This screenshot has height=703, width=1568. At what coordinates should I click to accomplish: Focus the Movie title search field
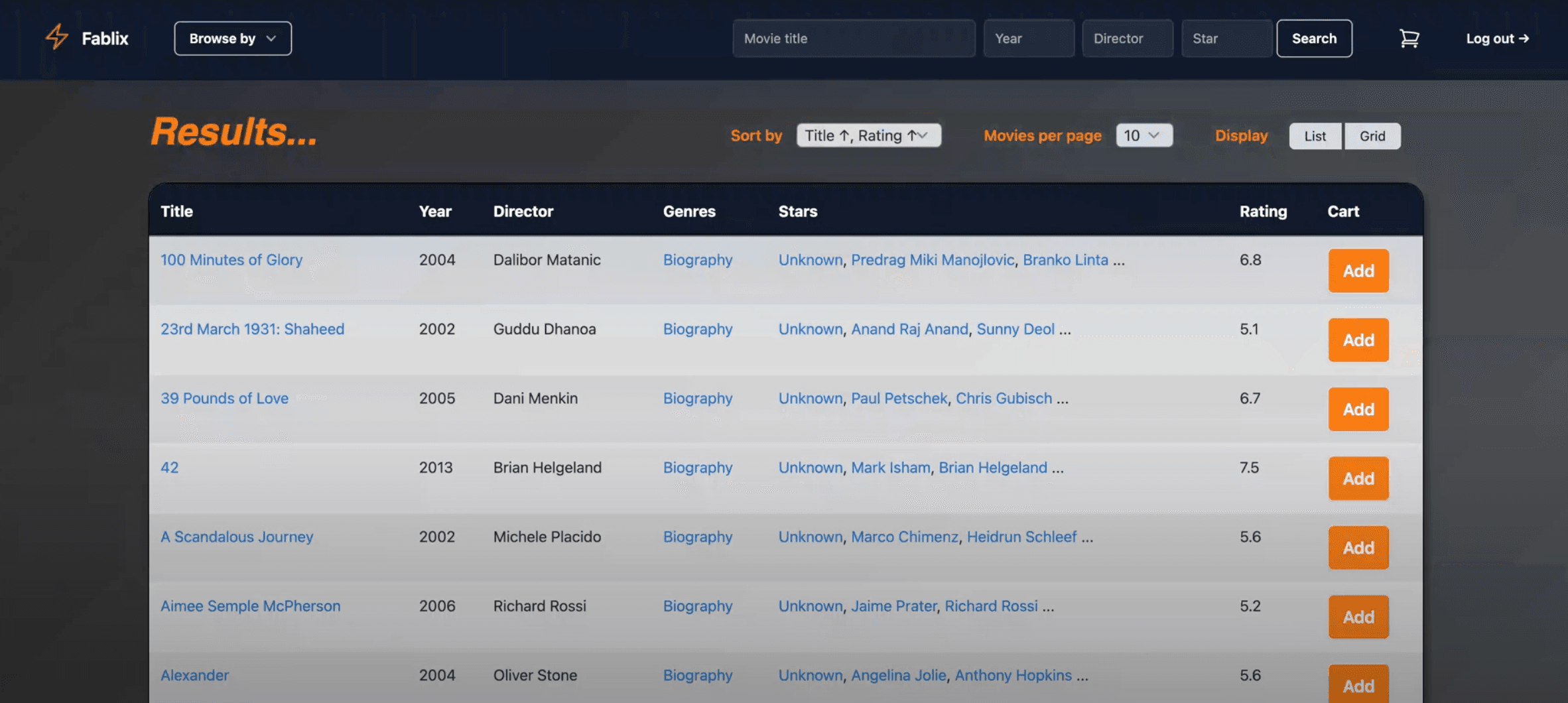853,38
